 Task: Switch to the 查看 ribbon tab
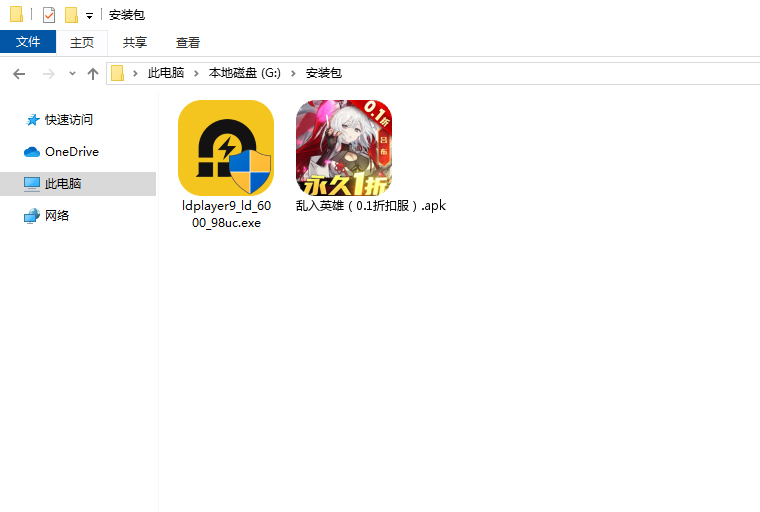(188, 42)
